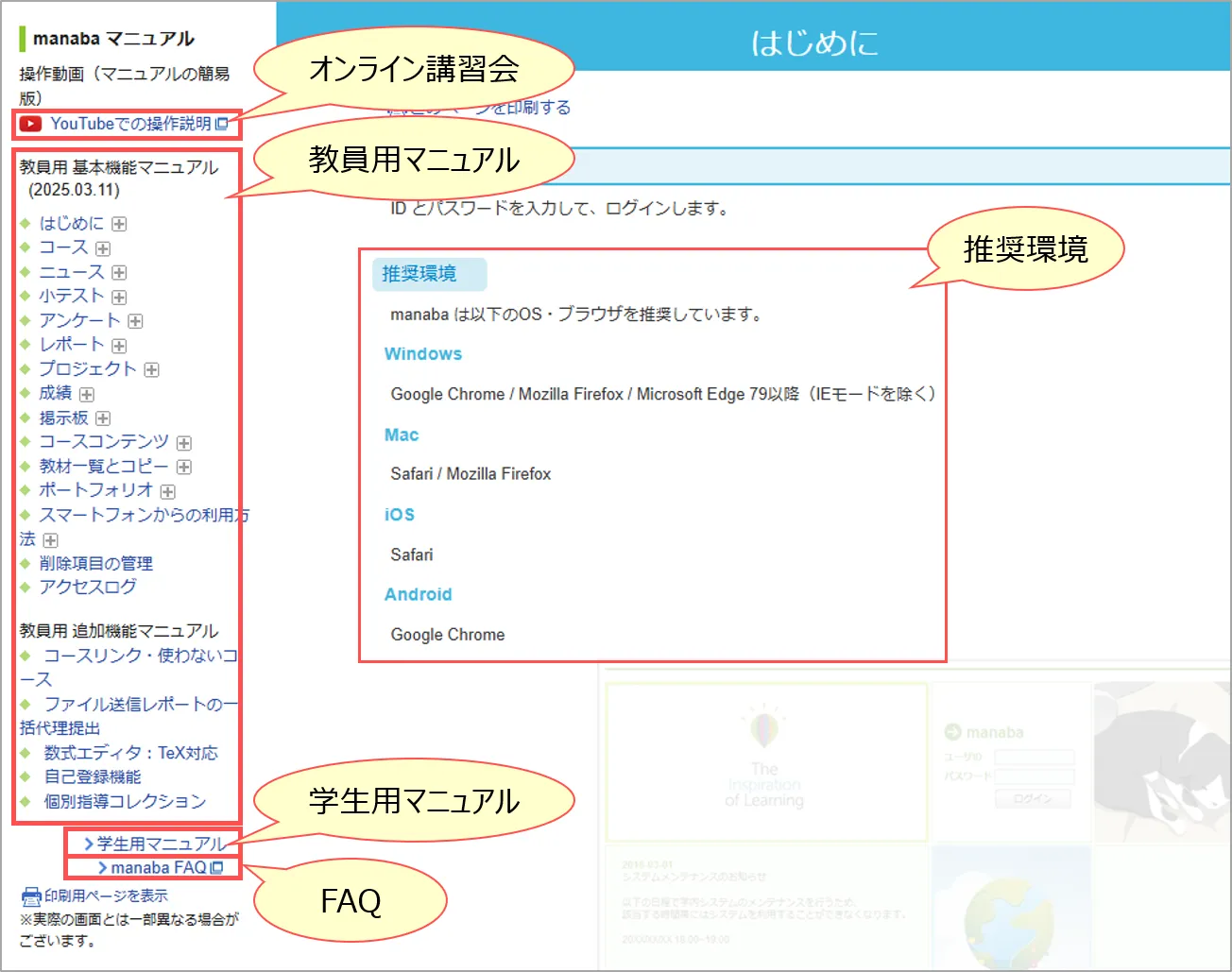This screenshot has height=972, width=1232.
Task: Expand the ニュース tree node
Action: [x=119, y=273]
